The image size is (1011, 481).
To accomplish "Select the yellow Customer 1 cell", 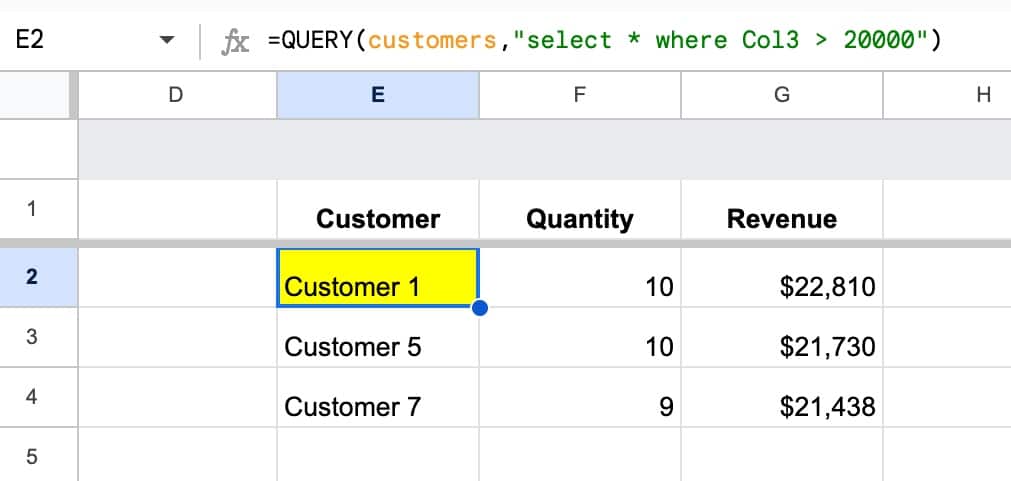I will pyautogui.click(x=377, y=278).
